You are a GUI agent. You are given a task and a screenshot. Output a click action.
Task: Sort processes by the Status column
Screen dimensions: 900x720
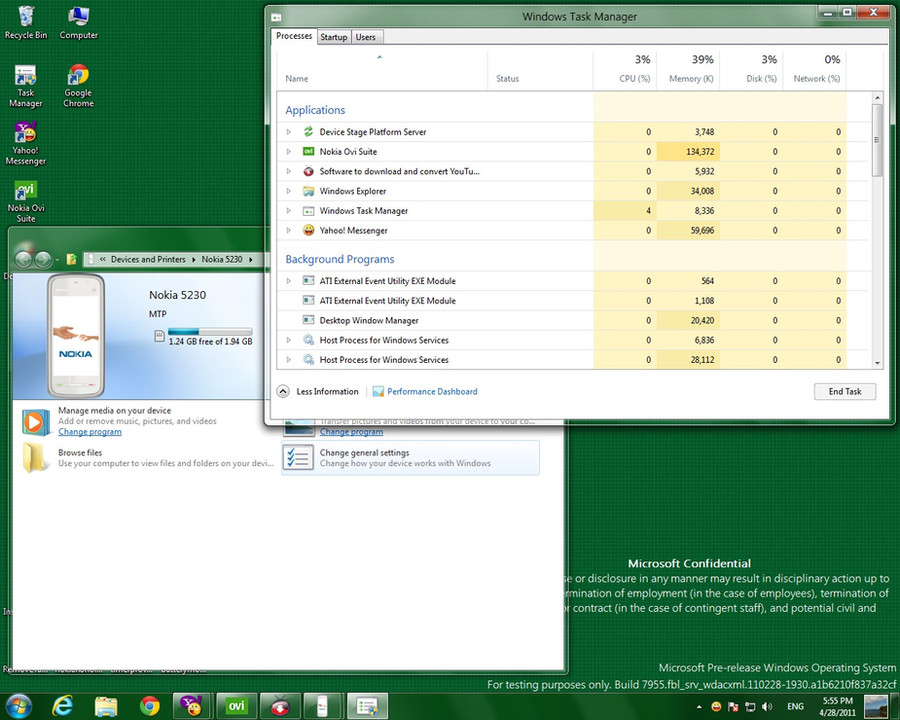point(540,71)
